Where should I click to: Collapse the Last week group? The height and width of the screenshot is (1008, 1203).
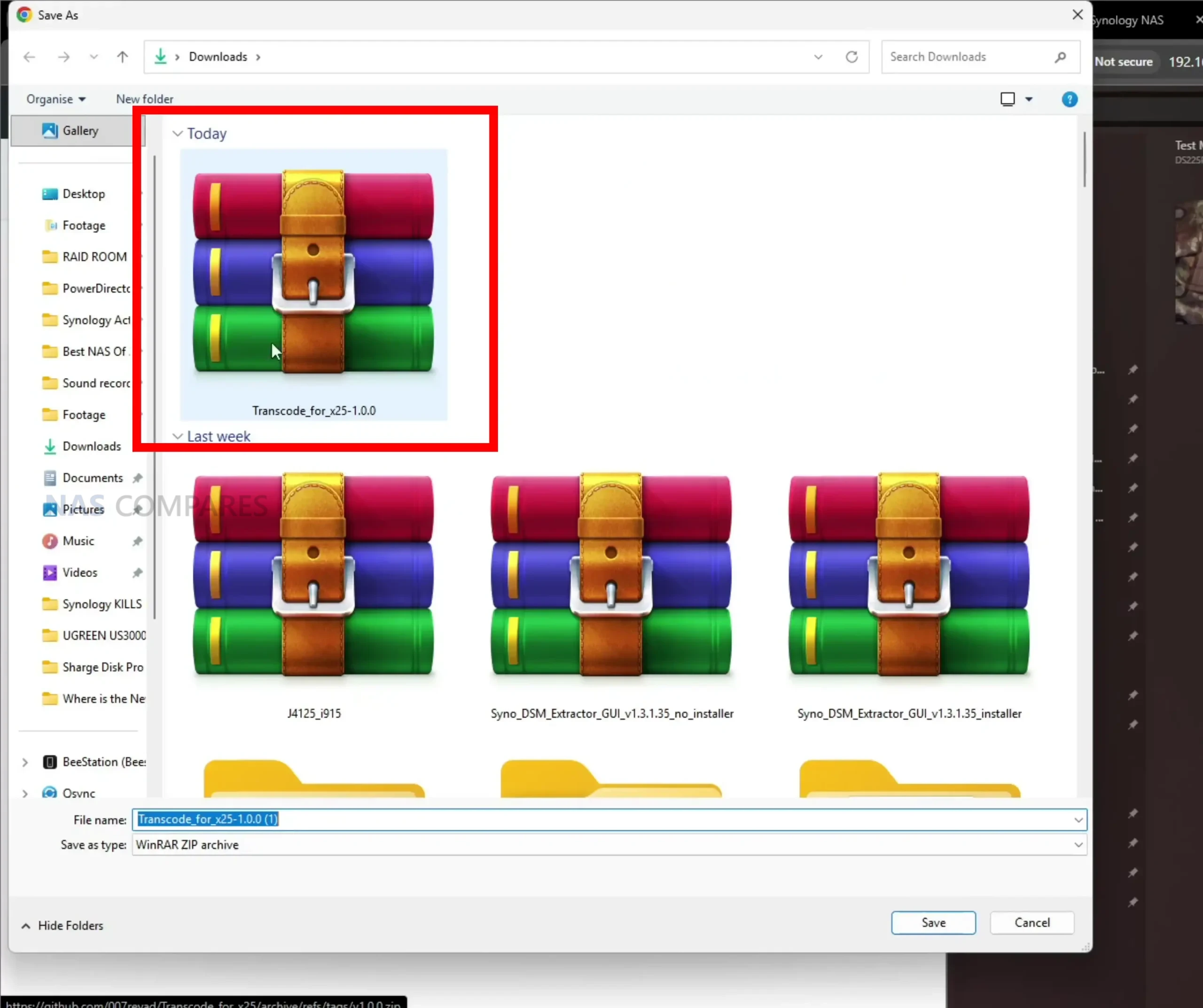pyautogui.click(x=178, y=437)
